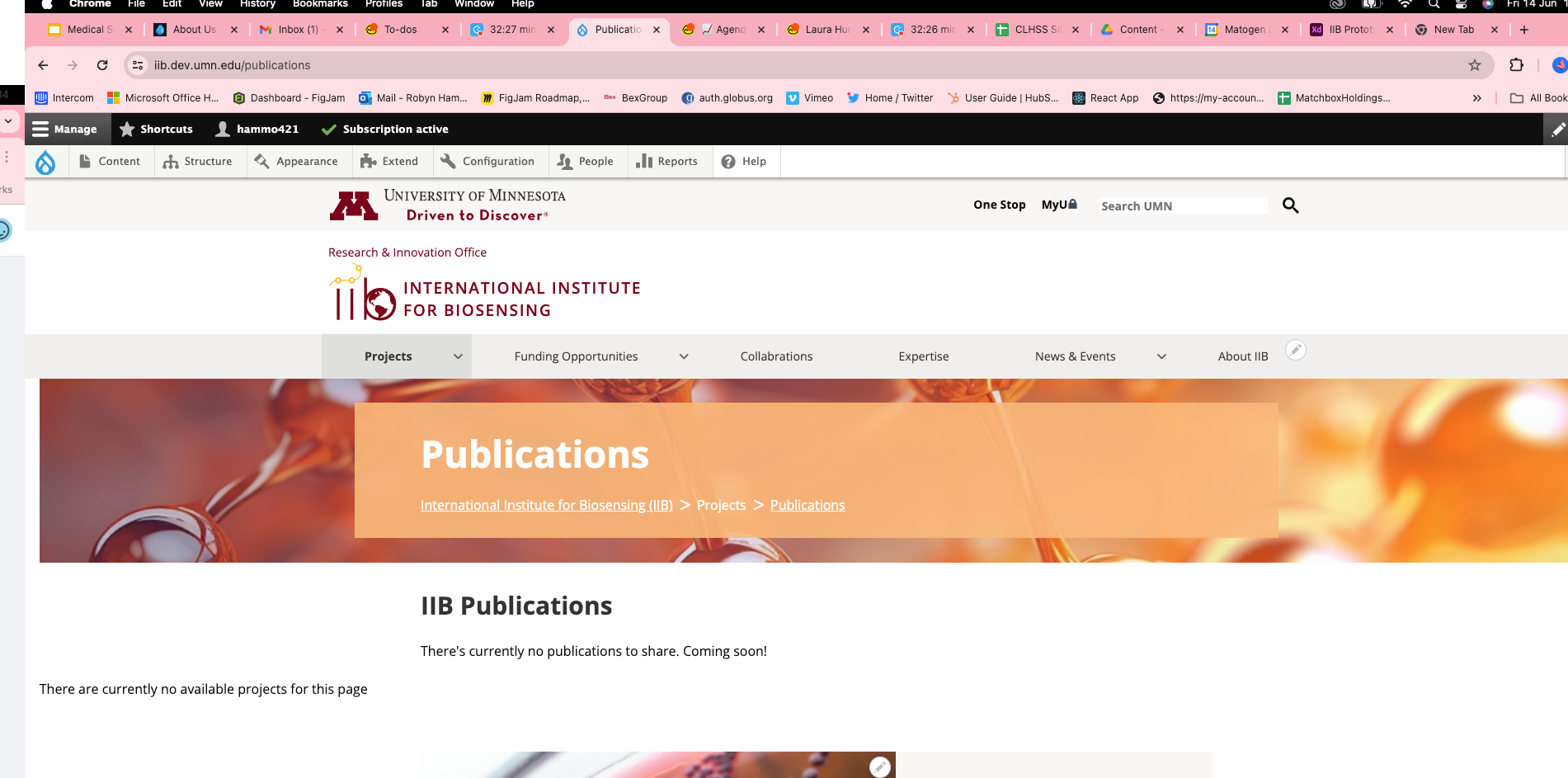Reload the page using the refresh icon
The height and width of the screenshot is (778, 1568).
(102, 65)
